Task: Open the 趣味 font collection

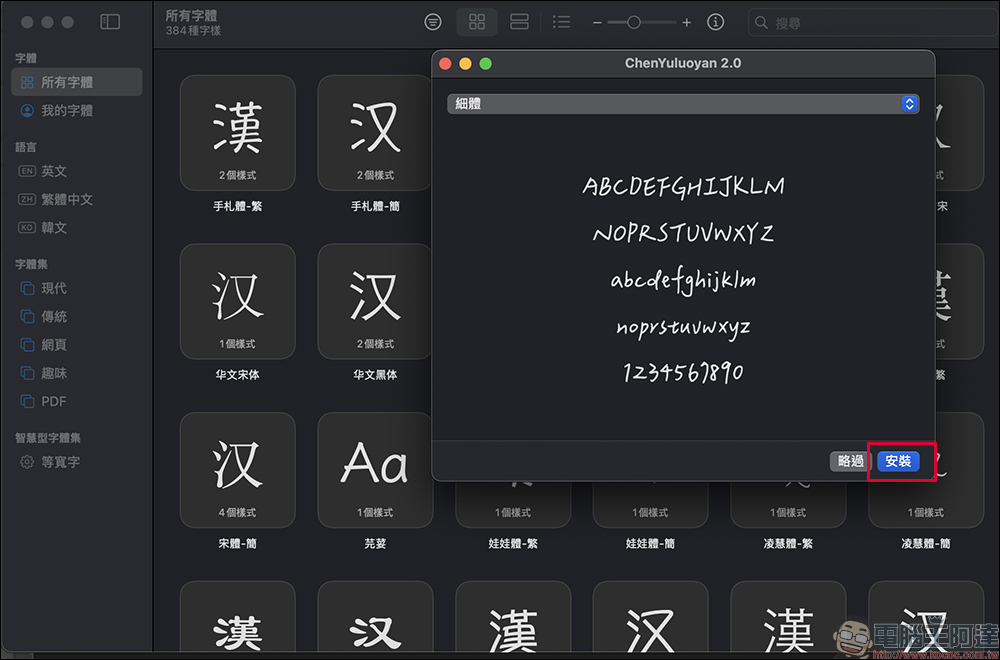Action: pos(77,373)
